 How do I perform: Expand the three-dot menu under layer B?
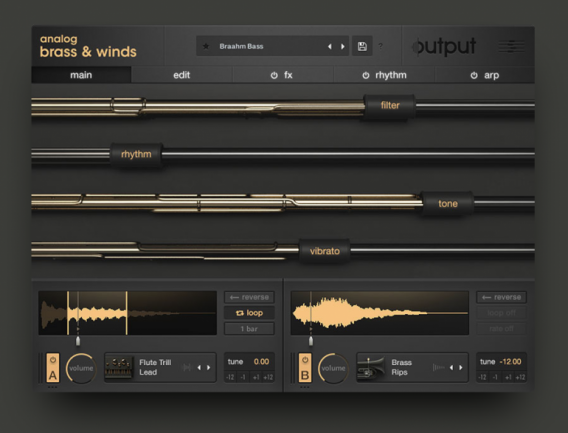click(x=305, y=387)
